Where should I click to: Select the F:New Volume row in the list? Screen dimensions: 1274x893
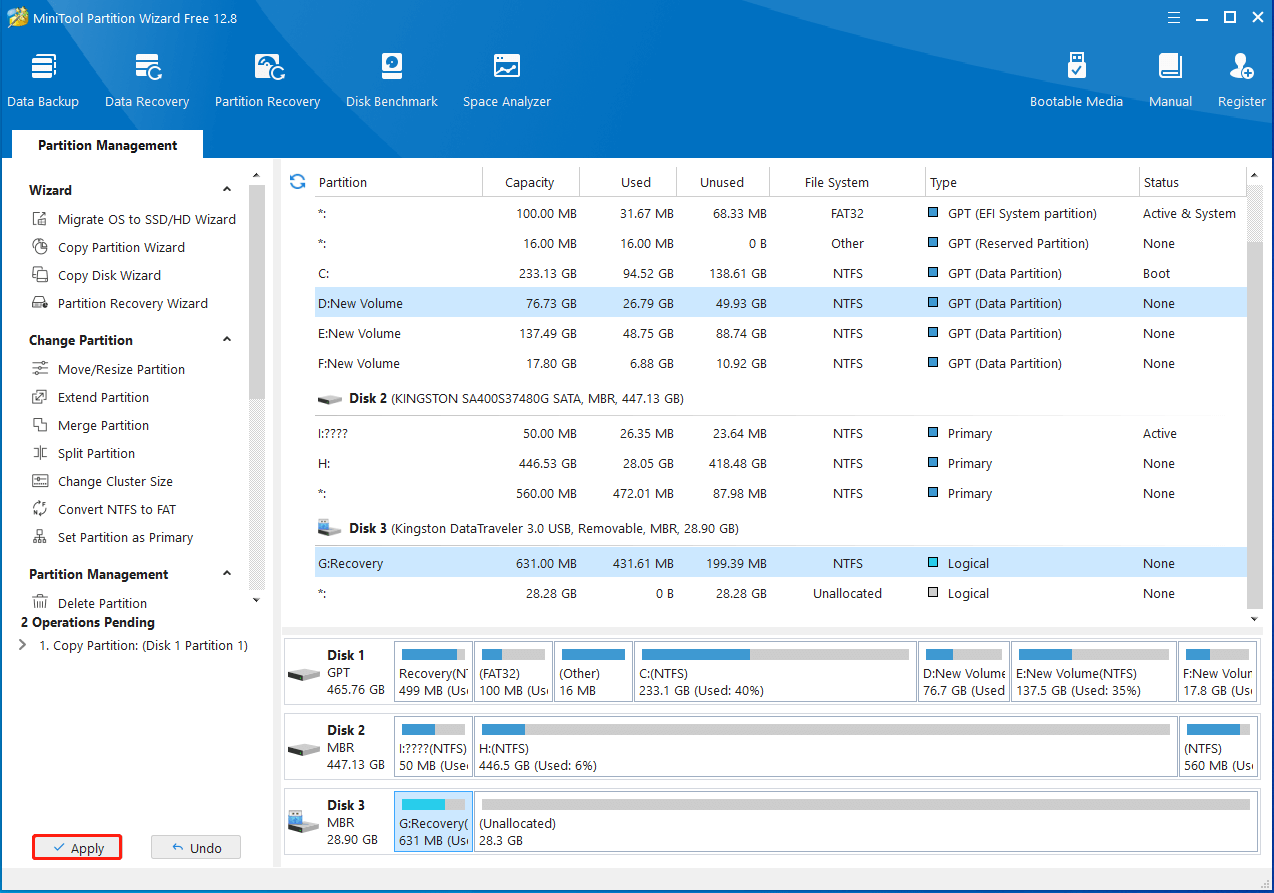(780, 363)
